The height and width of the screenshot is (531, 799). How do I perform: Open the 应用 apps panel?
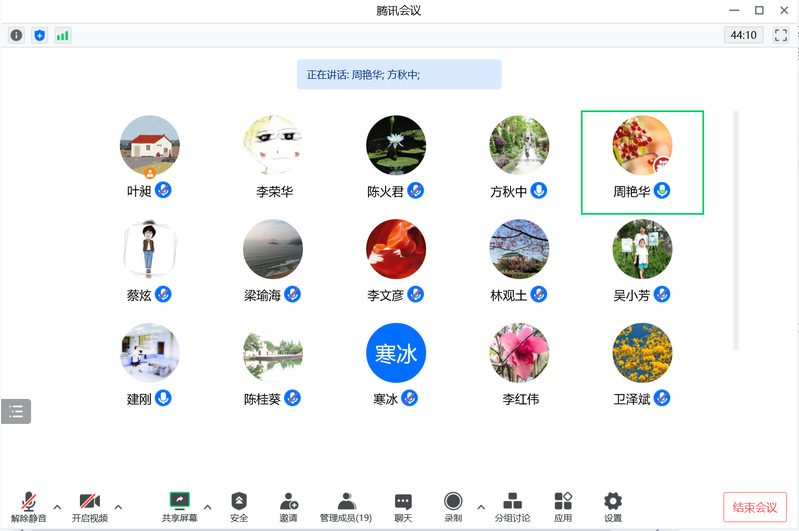pyautogui.click(x=563, y=507)
